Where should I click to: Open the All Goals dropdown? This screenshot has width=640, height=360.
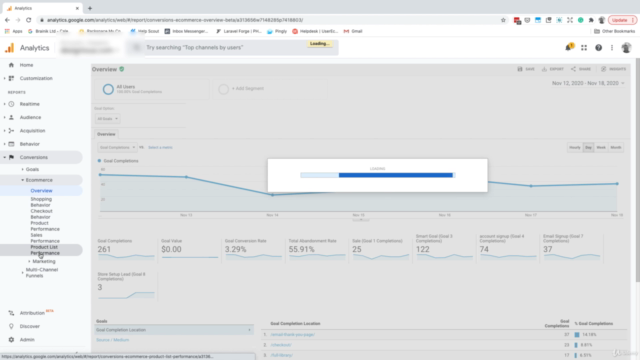point(107,119)
